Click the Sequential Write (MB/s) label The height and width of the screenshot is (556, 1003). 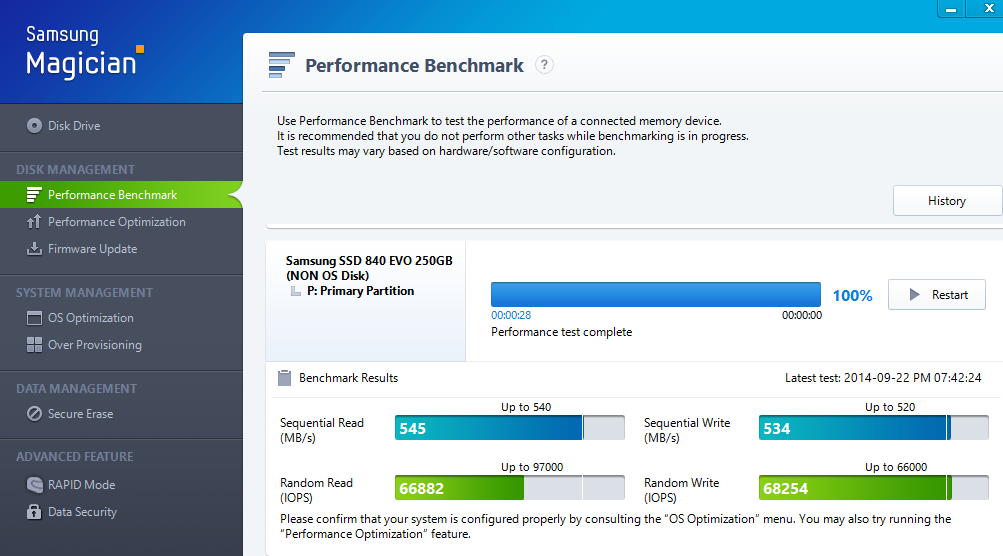[686, 430]
